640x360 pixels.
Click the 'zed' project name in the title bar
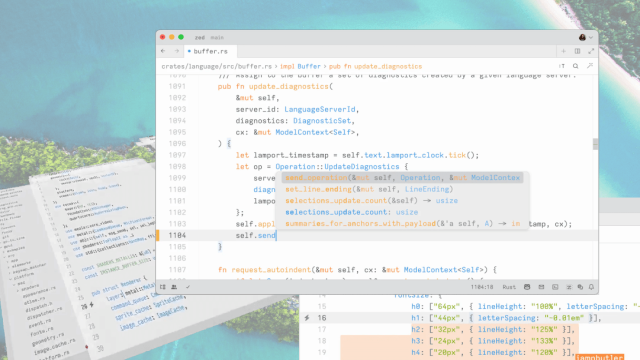200,37
